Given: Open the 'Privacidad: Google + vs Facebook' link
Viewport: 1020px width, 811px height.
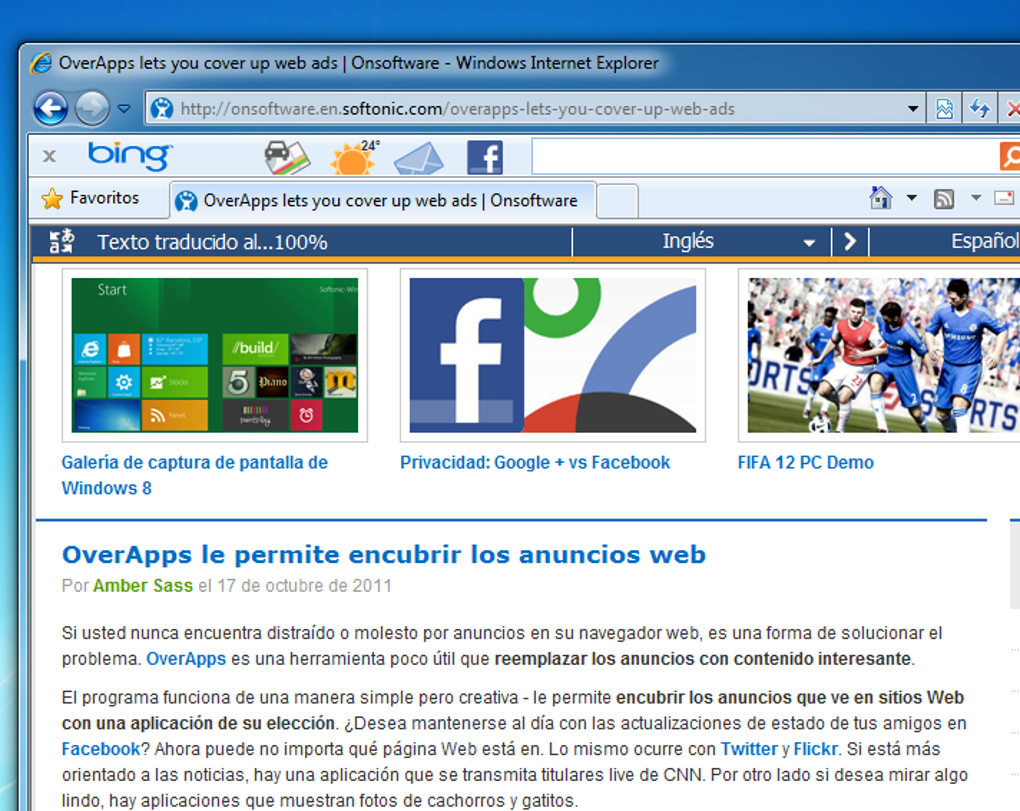Looking at the screenshot, I should click(x=535, y=462).
